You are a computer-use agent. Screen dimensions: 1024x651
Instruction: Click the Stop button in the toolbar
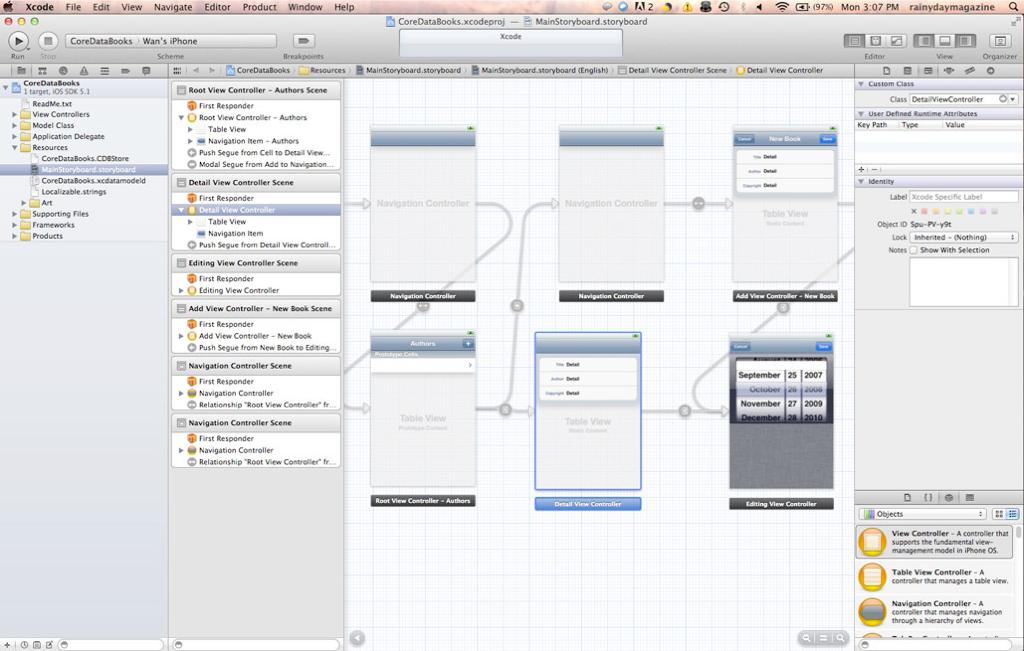click(48, 41)
